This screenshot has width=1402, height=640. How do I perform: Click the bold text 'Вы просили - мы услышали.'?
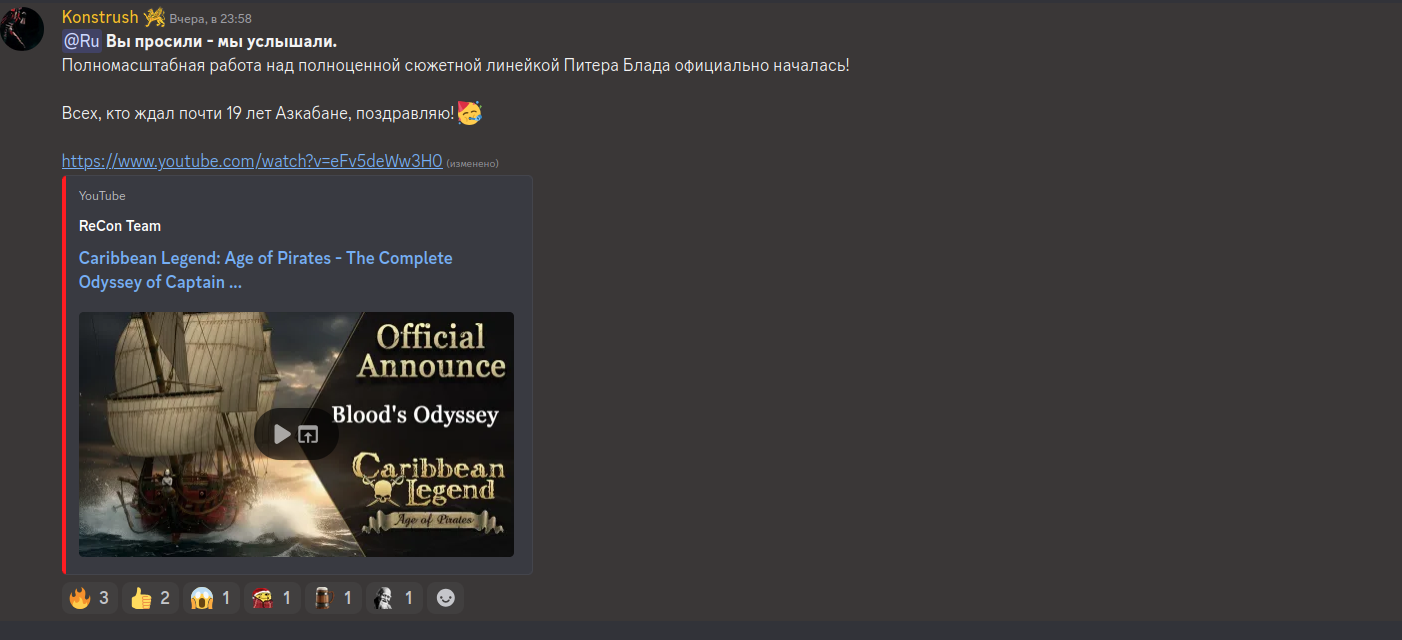point(221,41)
